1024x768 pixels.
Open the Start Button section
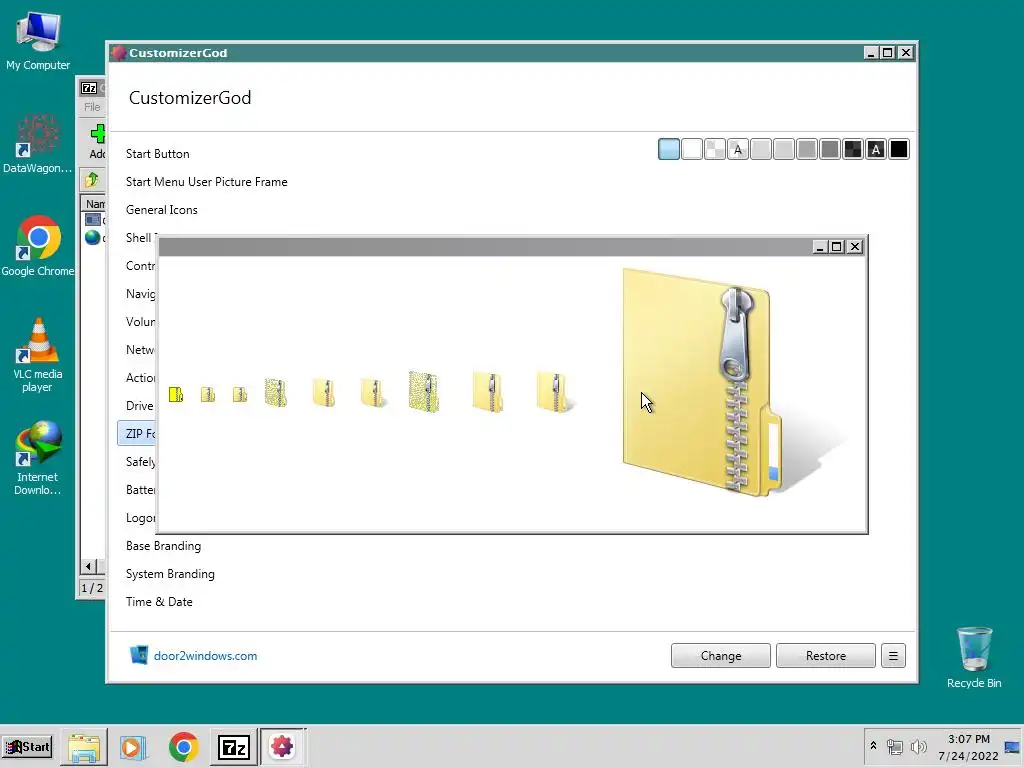tap(157, 153)
